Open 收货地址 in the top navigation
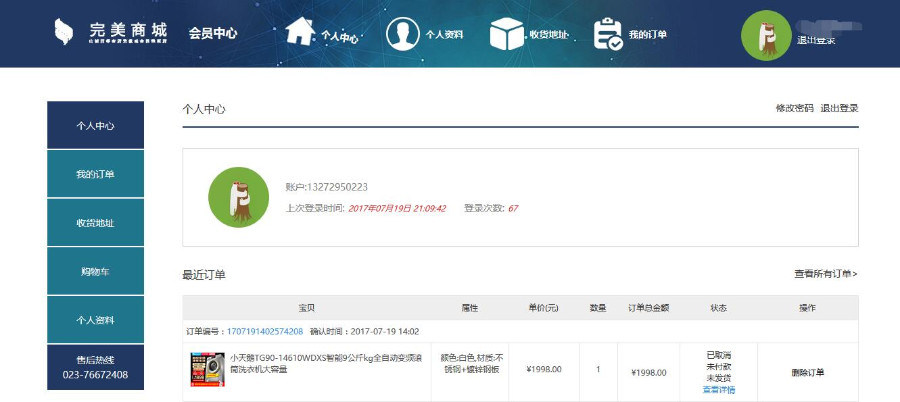900x402 pixels. tap(549, 34)
